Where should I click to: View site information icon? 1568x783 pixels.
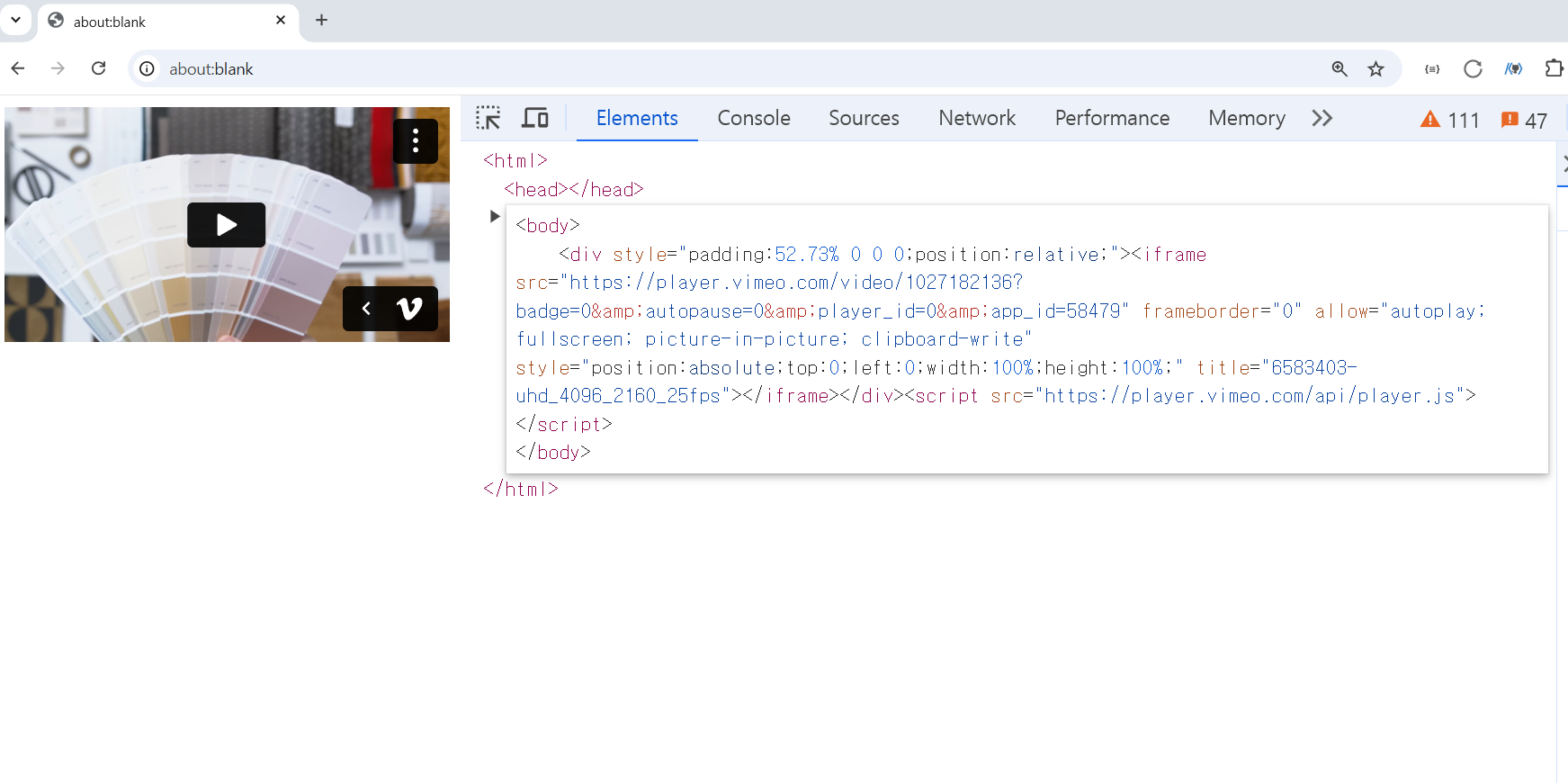pyautogui.click(x=148, y=68)
